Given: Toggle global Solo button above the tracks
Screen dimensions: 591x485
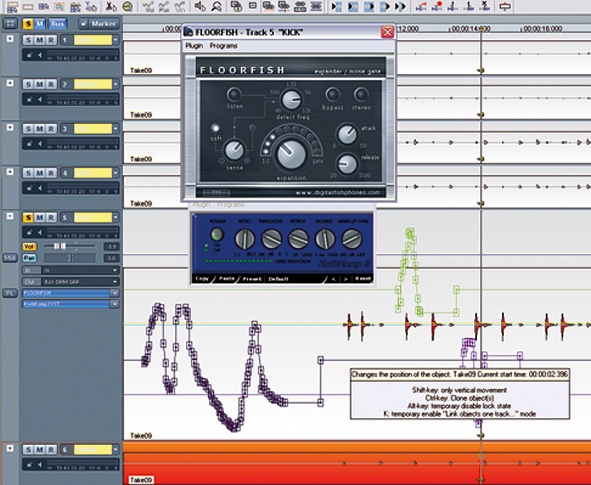Looking at the screenshot, I should [28, 24].
